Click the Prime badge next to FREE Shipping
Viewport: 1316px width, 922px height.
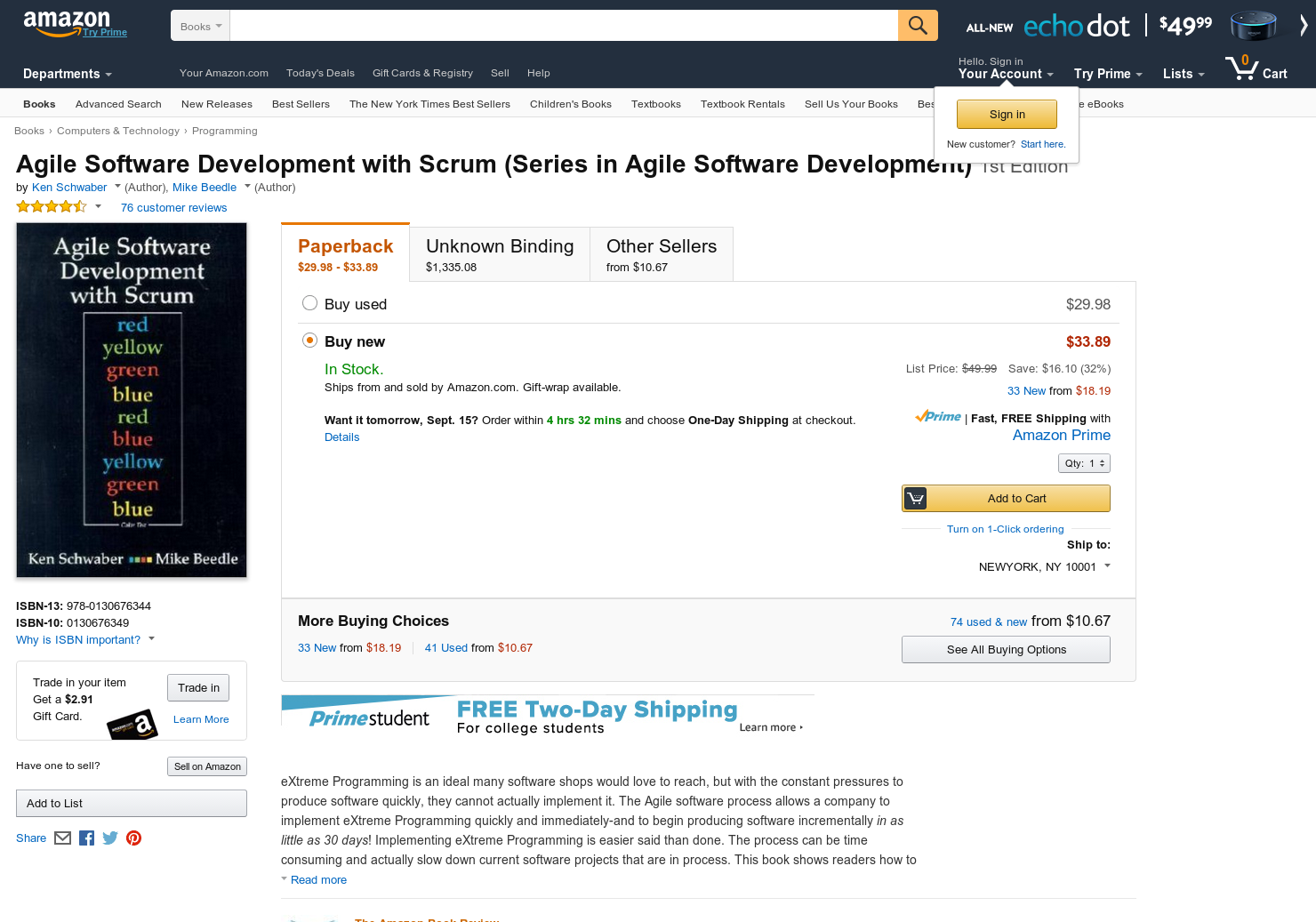point(937,415)
